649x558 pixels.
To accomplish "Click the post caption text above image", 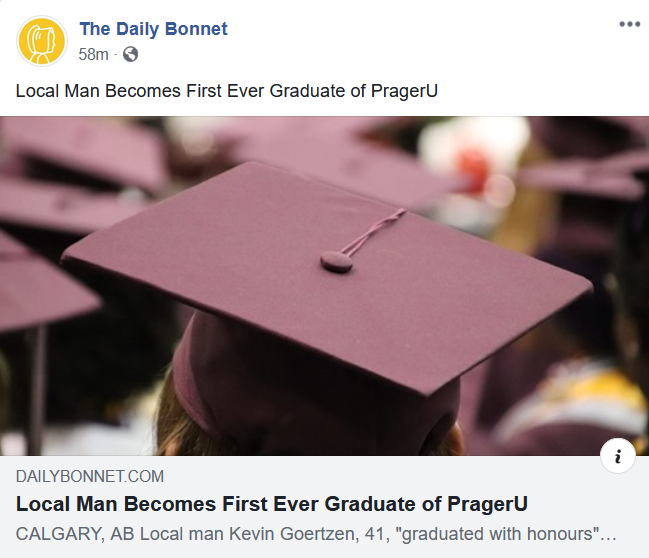I will [226, 91].
